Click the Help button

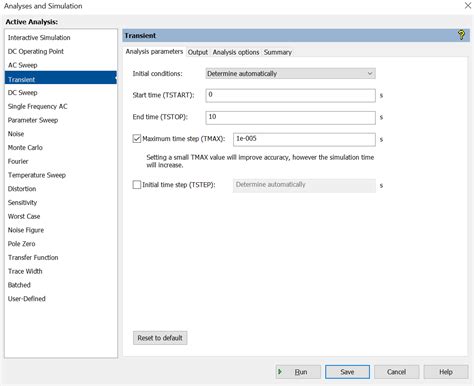pyautogui.click(x=446, y=372)
